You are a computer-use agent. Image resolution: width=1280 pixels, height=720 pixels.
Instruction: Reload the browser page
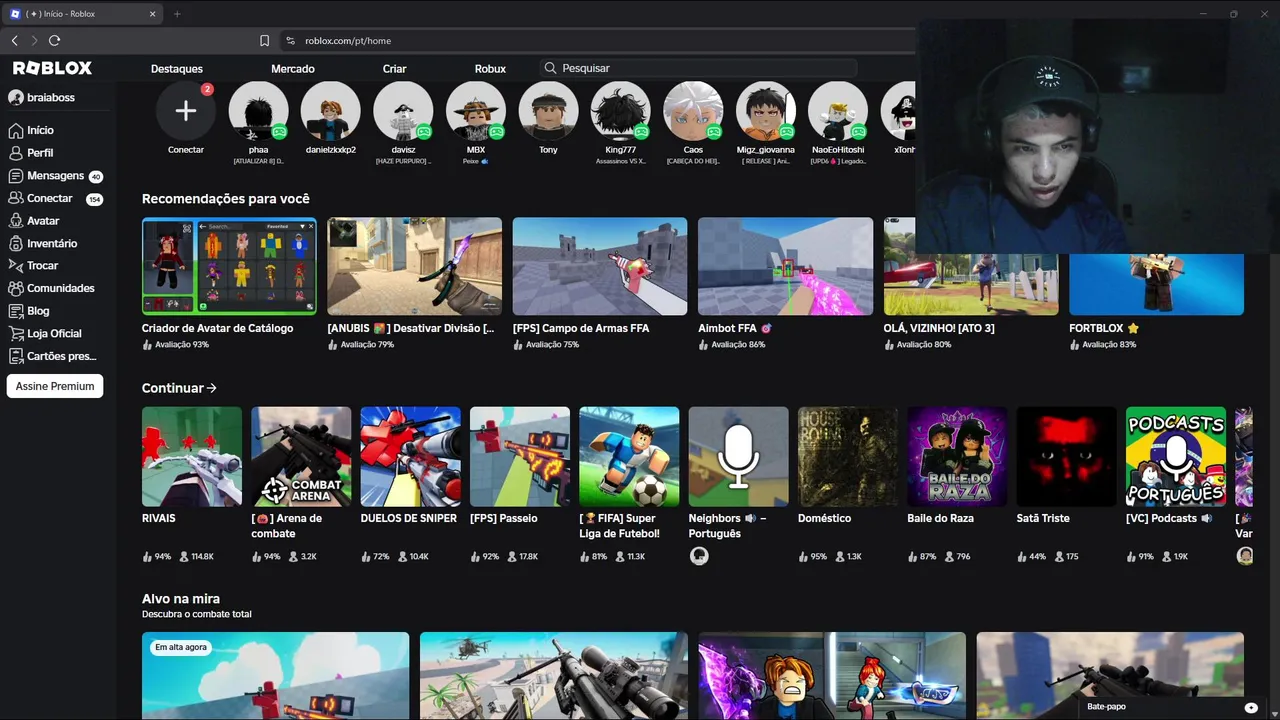[x=54, y=40]
